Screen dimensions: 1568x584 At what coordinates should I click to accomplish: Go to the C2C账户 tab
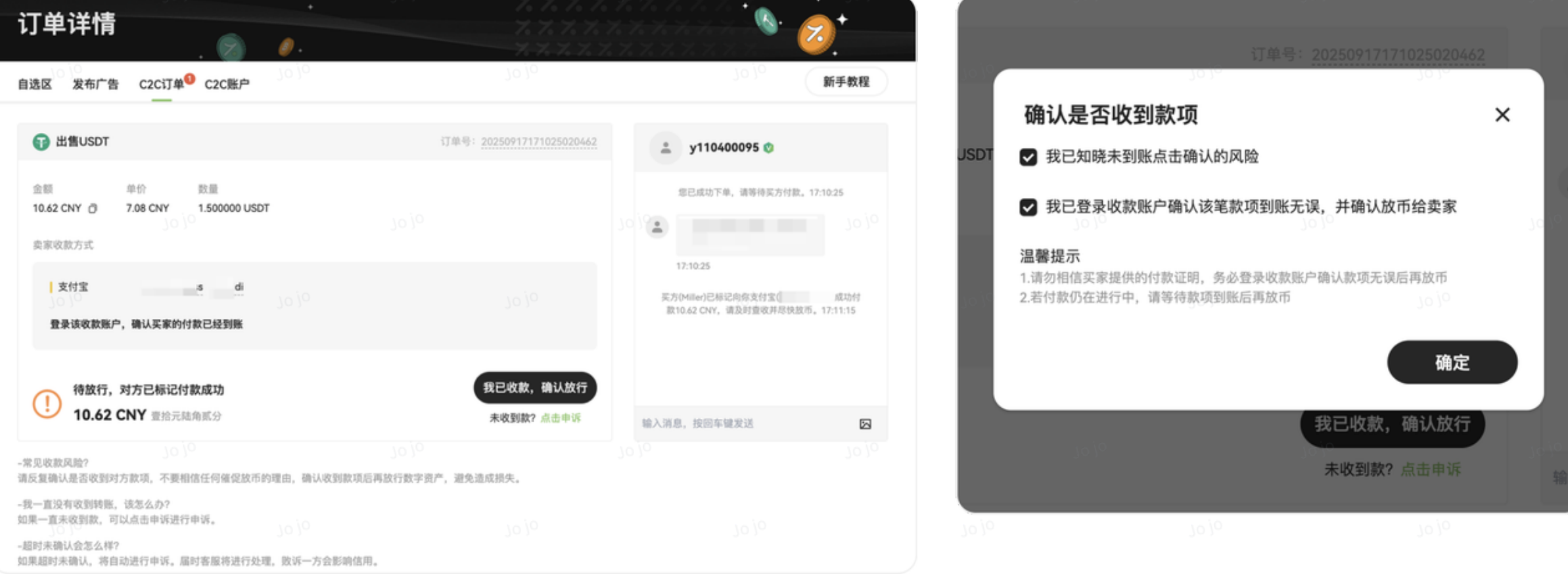point(227,84)
